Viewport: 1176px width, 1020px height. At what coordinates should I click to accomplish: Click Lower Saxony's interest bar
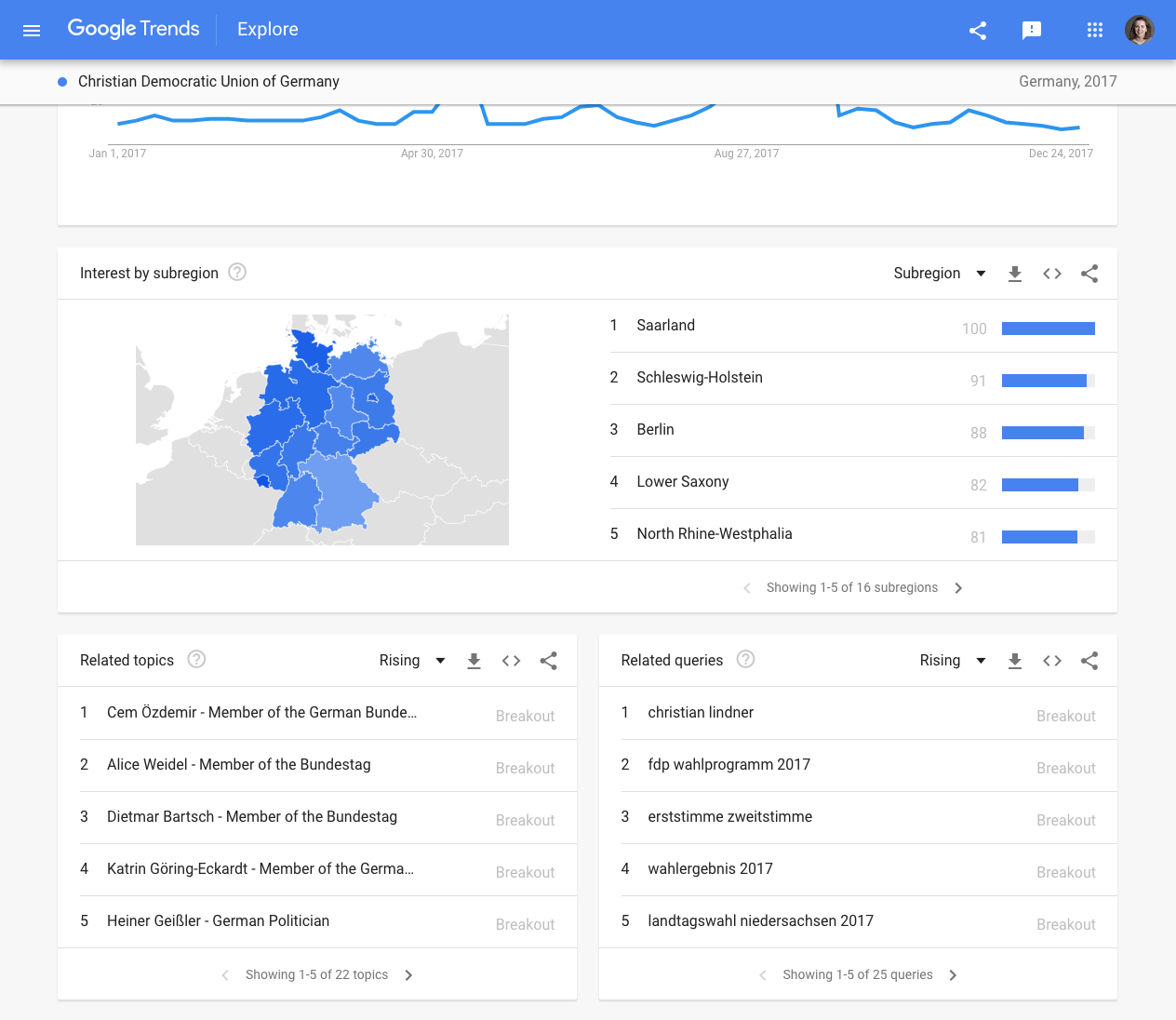(1049, 485)
